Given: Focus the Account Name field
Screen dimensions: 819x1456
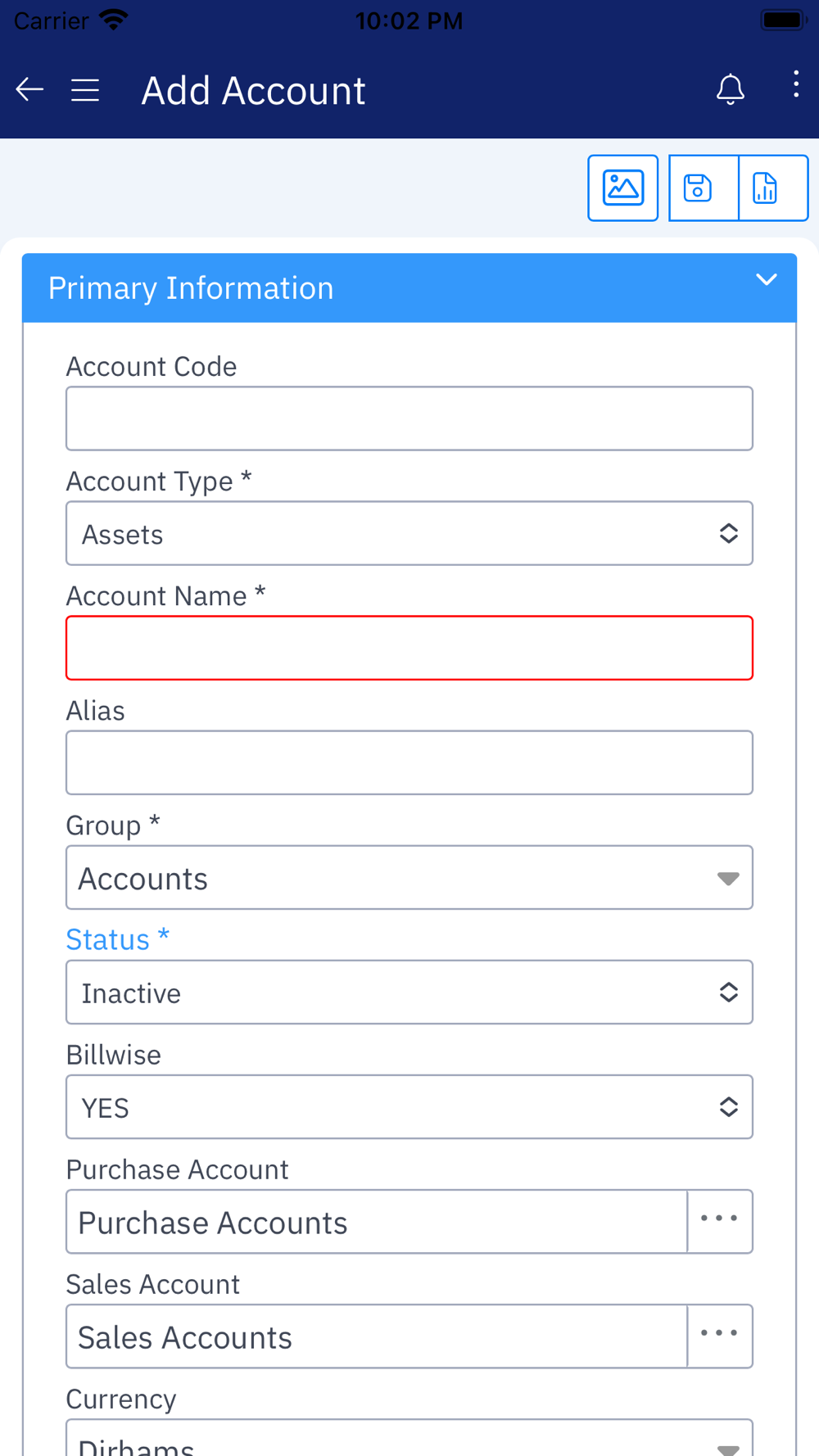Looking at the screenshot, I should tap(409, 648).
